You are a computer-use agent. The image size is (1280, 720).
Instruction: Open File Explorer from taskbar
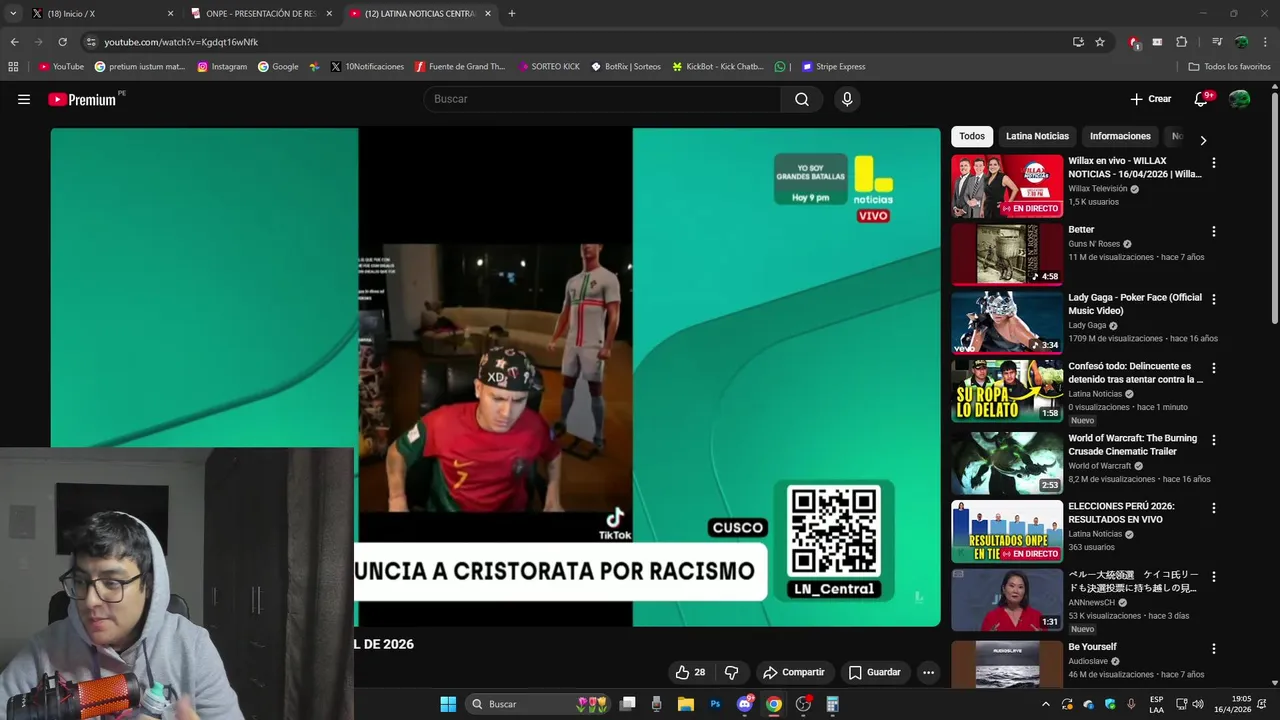tap(686, 704)
